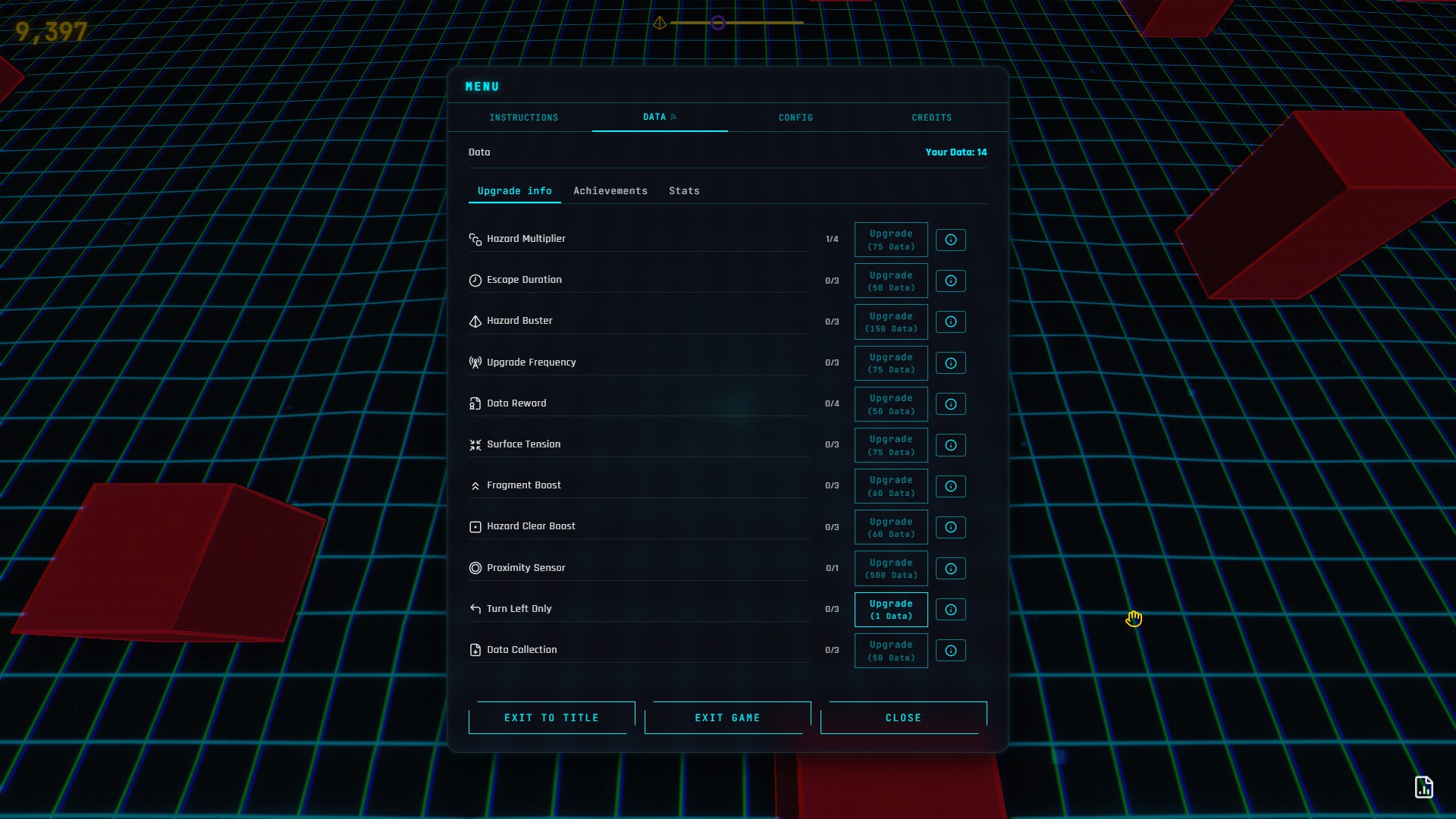Click Turn Left Only info icon

(x=950, y=610)
